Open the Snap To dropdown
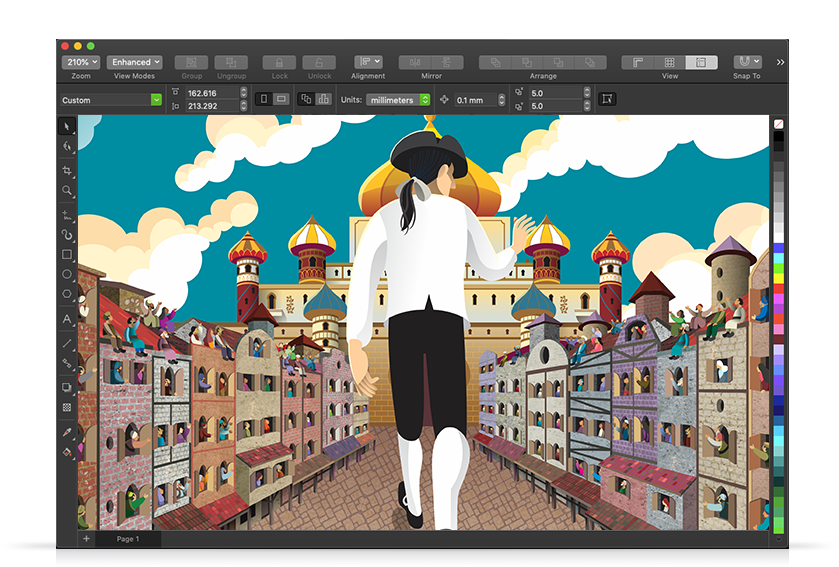 [747, 62]
